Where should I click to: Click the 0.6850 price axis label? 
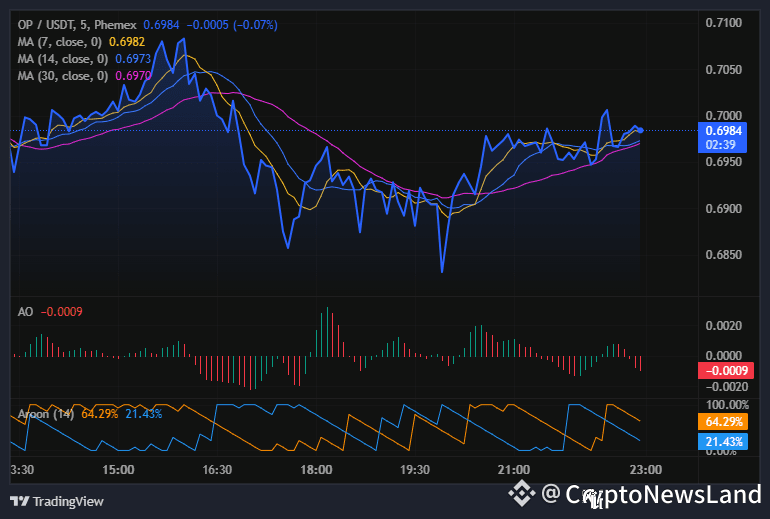point(723,255)
